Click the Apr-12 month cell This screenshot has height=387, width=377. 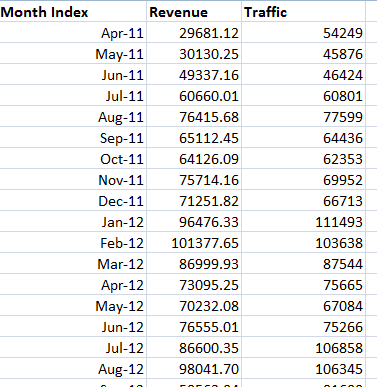73,285
